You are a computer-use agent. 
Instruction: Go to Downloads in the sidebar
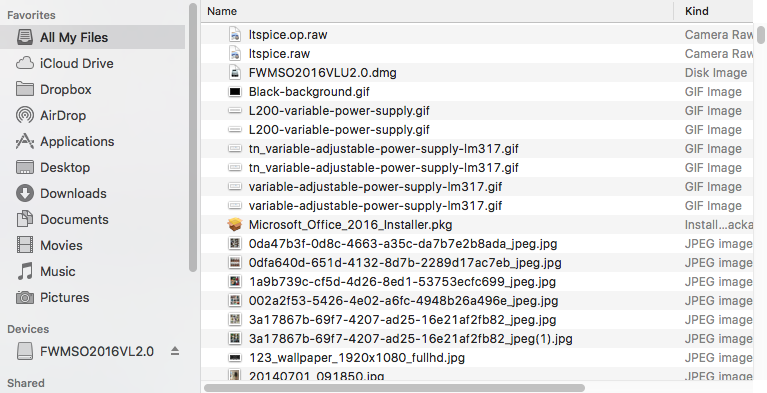point(73,193)
